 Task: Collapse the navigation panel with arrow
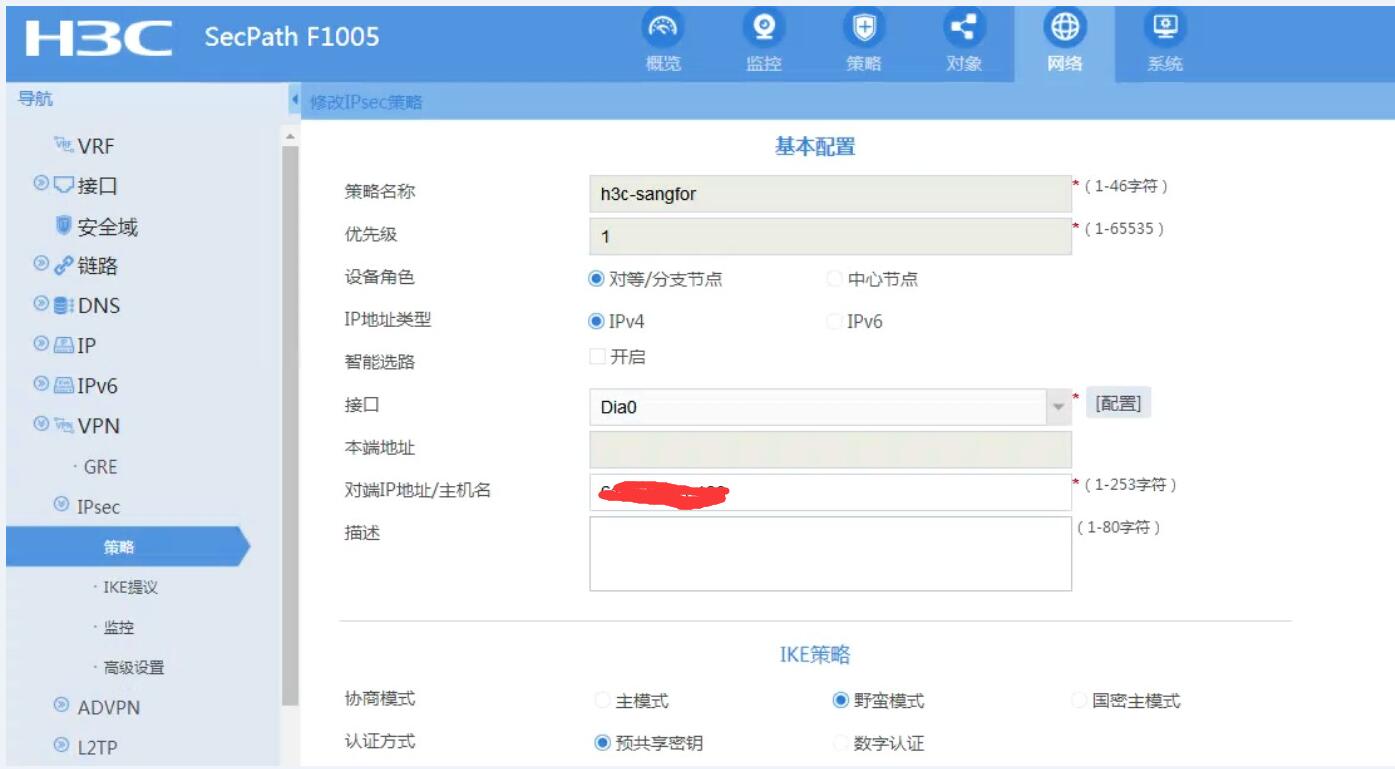(296, 101)
